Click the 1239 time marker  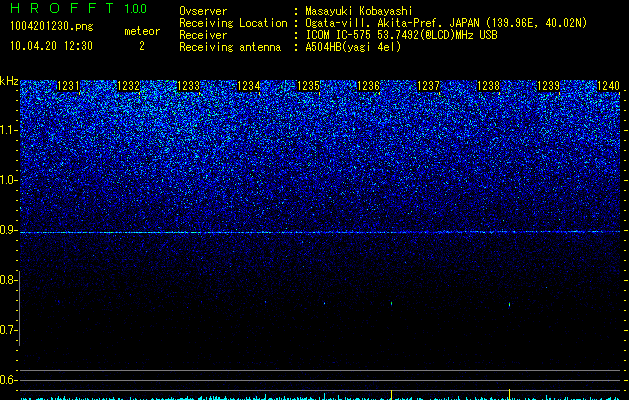[x=548, y=86]
